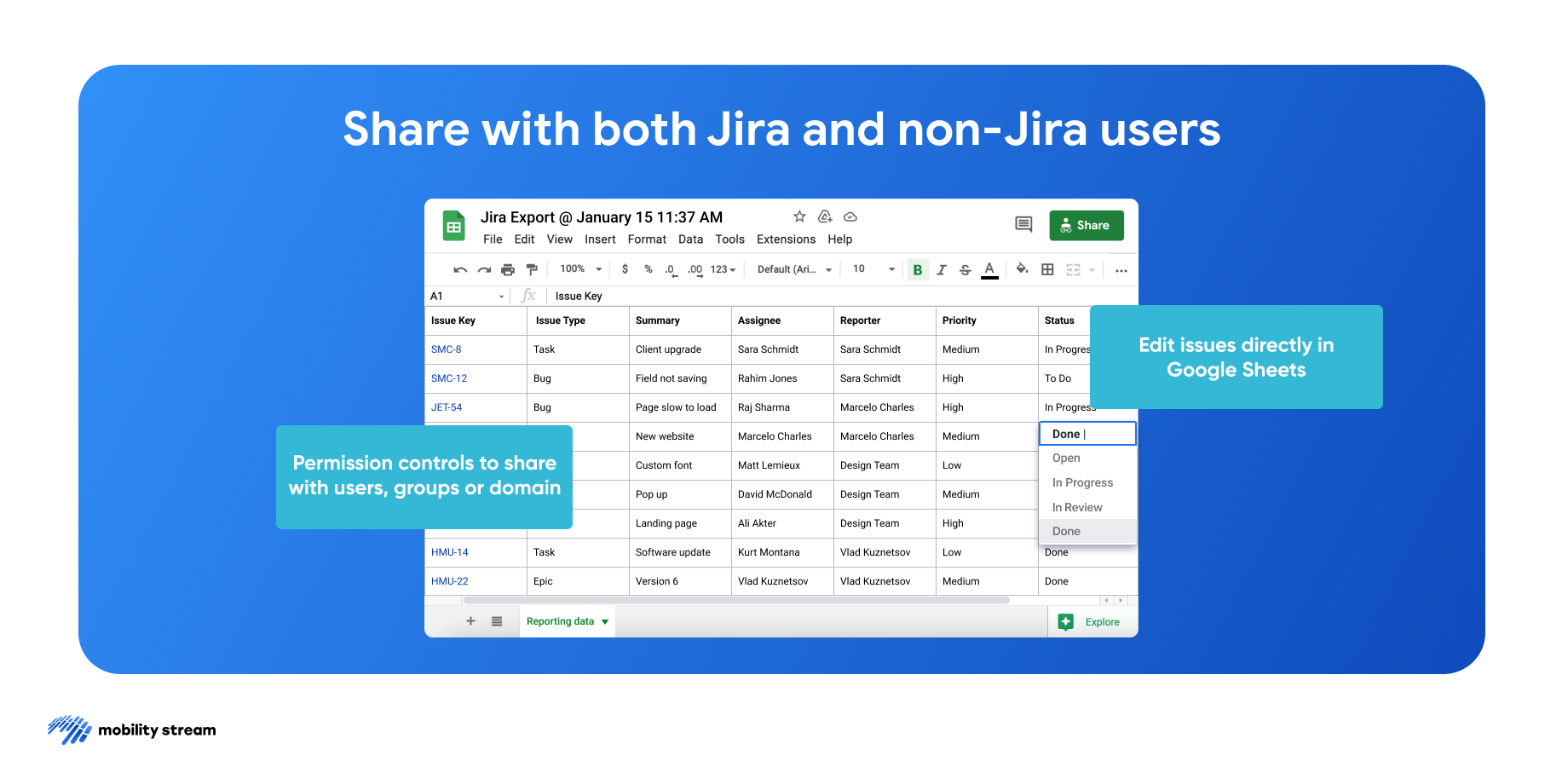The image size is (1568, 767).
Task: Select the Client upgrade summary cell
Action: [680, 349]
